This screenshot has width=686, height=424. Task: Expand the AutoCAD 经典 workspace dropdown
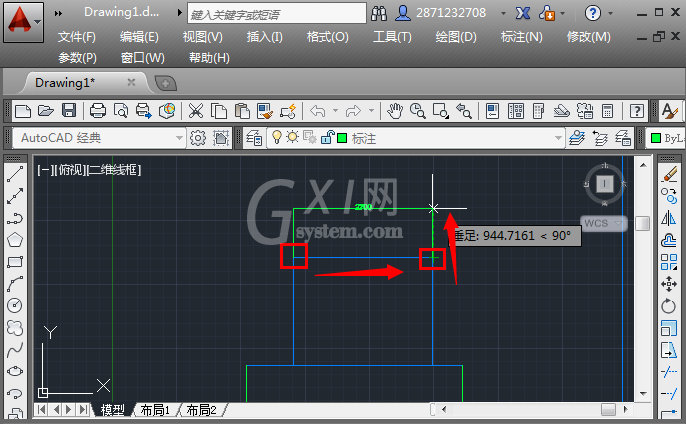tap(179, 138)
